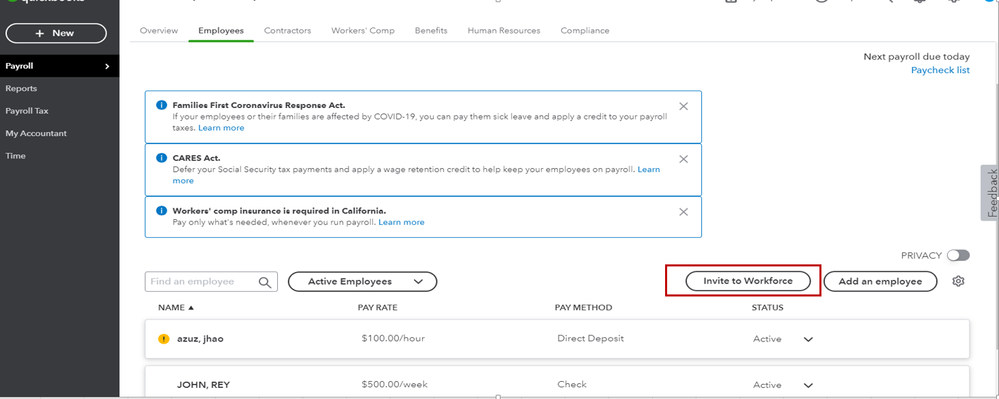Click the STATUS column header
The image size is (999, 399).
click(767, 307)
